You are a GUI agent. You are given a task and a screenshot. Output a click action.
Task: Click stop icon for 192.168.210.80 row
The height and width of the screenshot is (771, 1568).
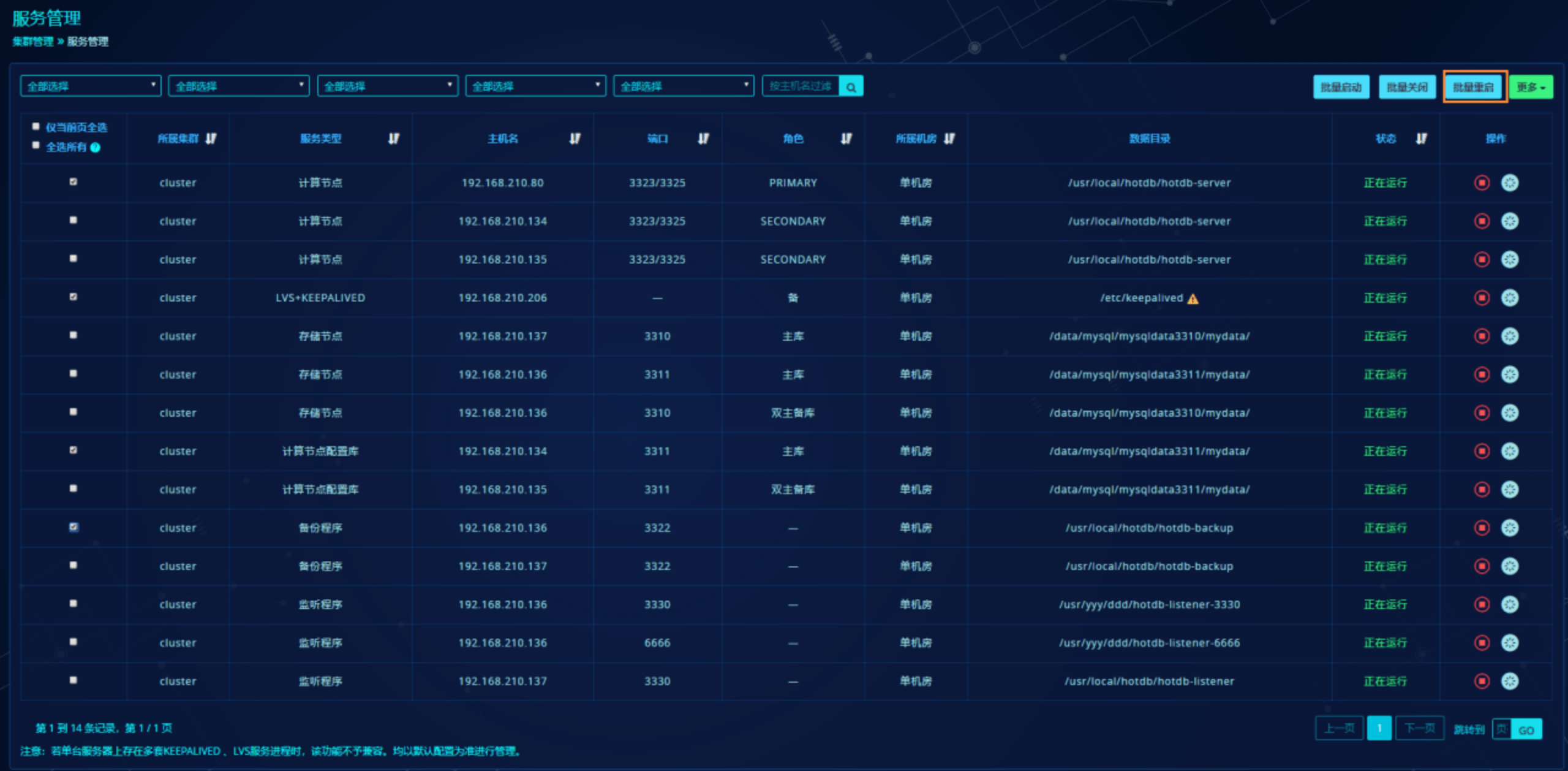point(1481,183)
